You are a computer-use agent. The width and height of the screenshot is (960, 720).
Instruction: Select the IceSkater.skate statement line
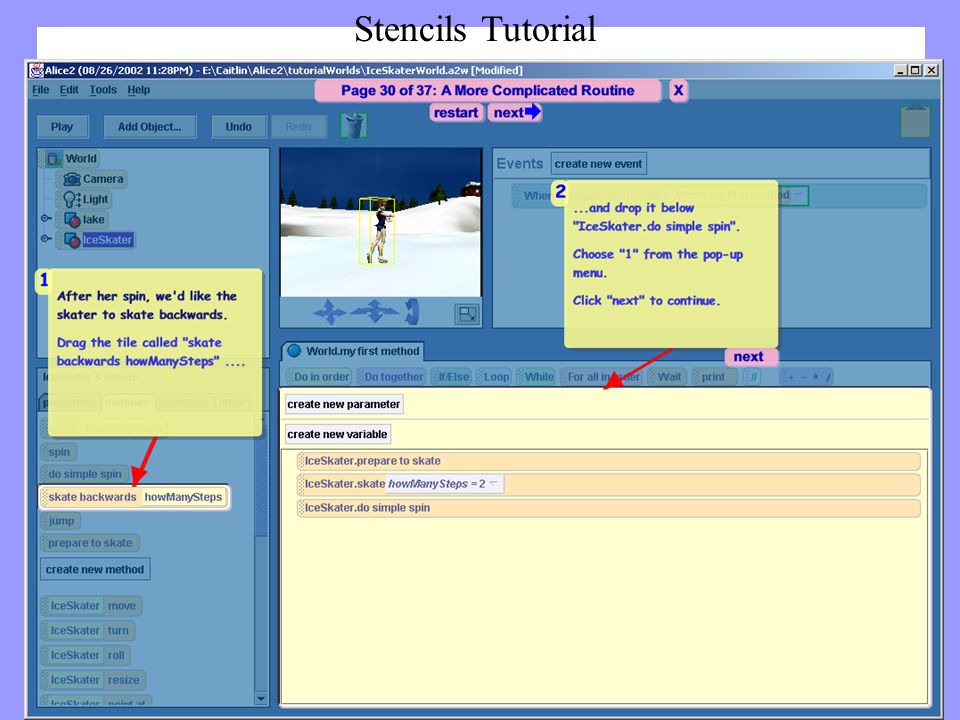pyautogui.click(x=608, y=484)
